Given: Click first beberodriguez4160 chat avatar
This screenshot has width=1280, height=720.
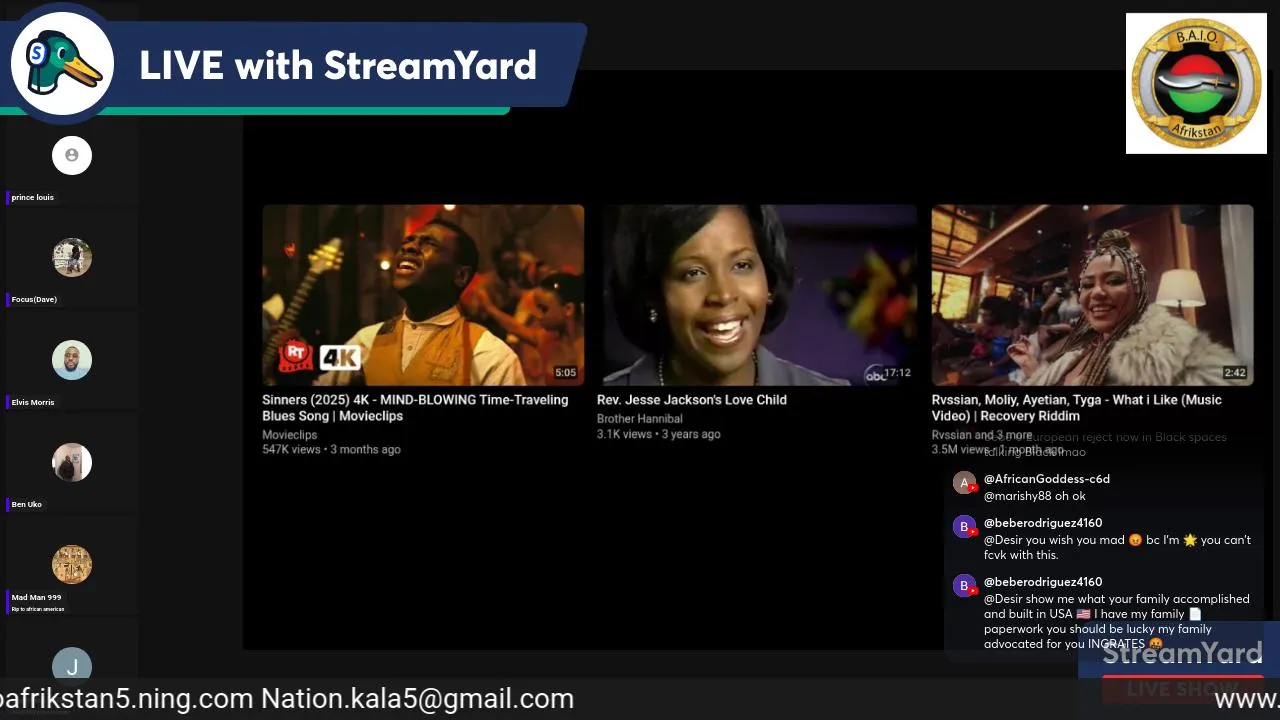Looking at the screenshot, I should (964, 527).
